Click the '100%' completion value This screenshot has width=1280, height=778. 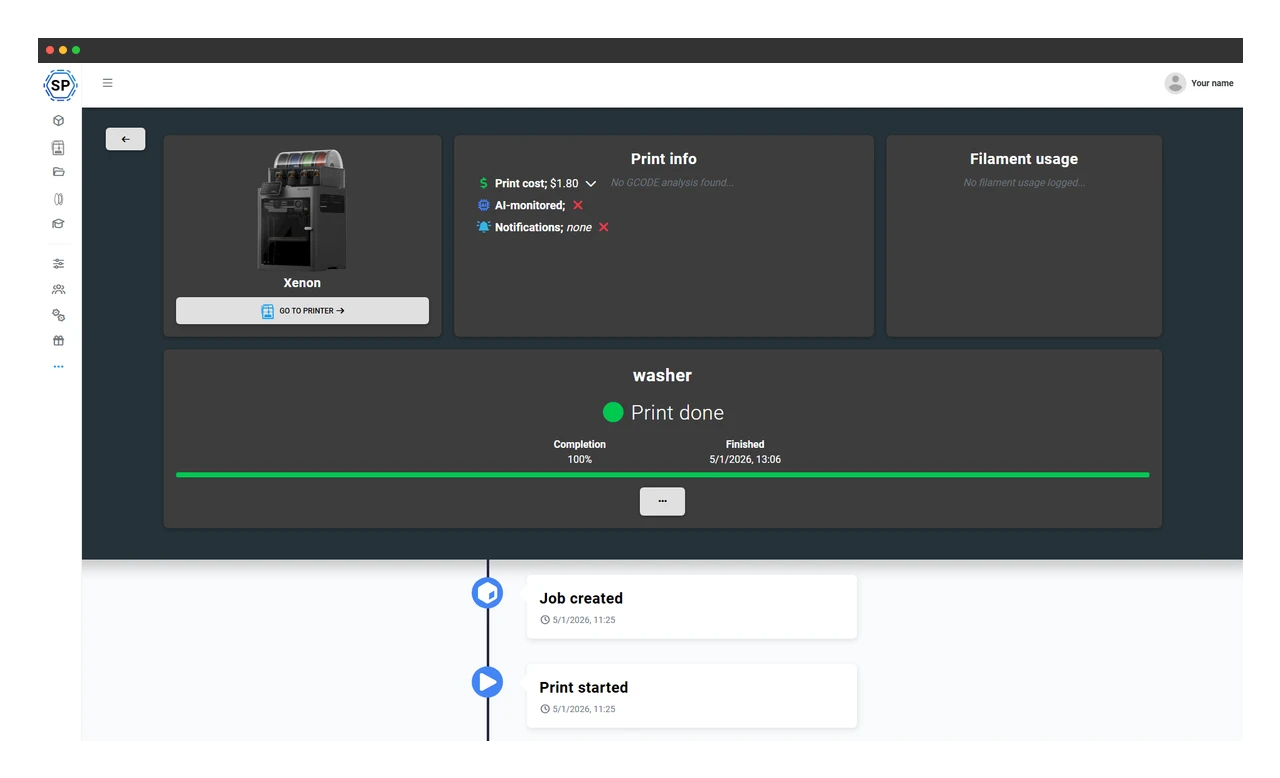click(x=580, y=460)
